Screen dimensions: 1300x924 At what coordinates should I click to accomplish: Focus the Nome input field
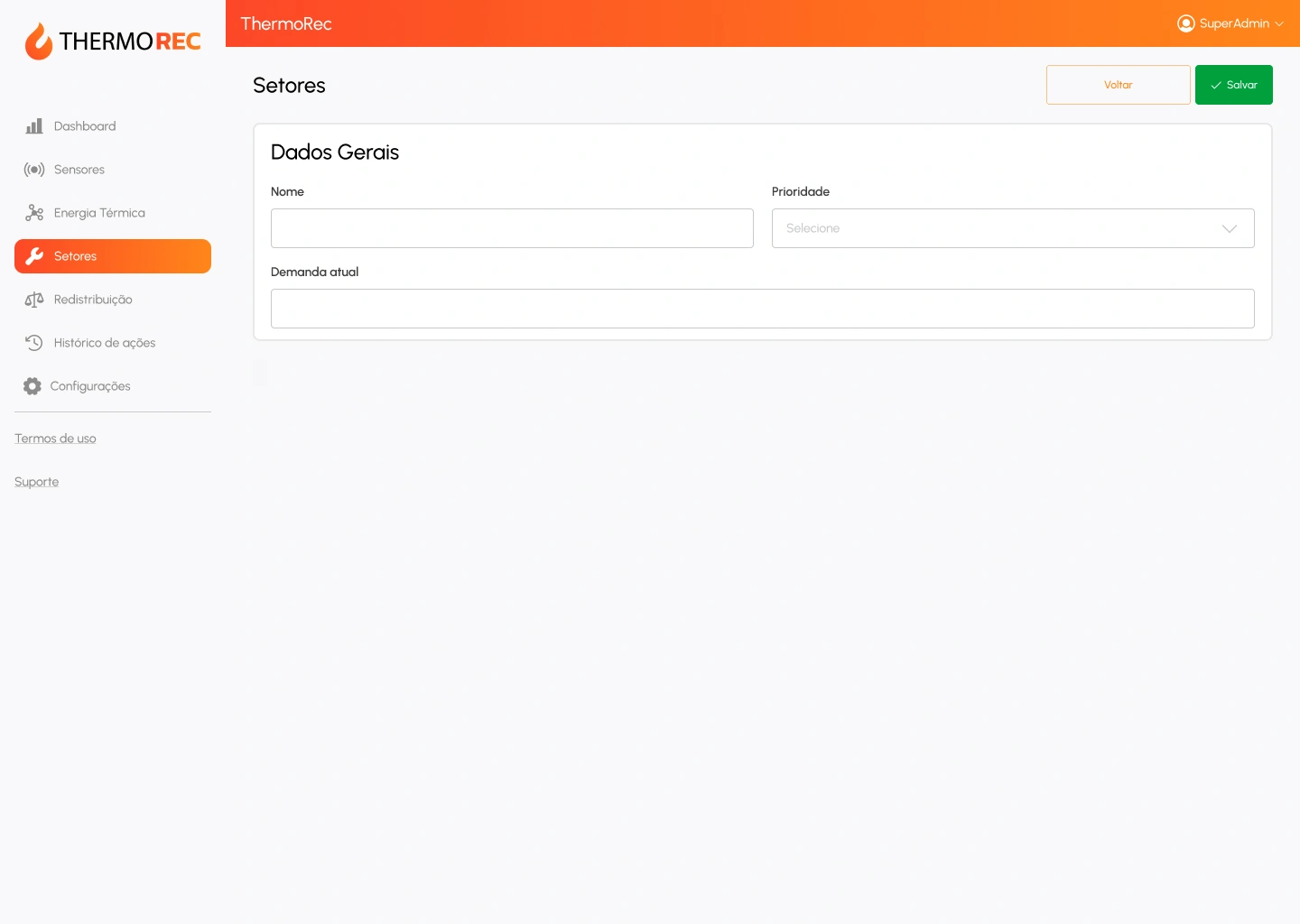click(512, 228)
